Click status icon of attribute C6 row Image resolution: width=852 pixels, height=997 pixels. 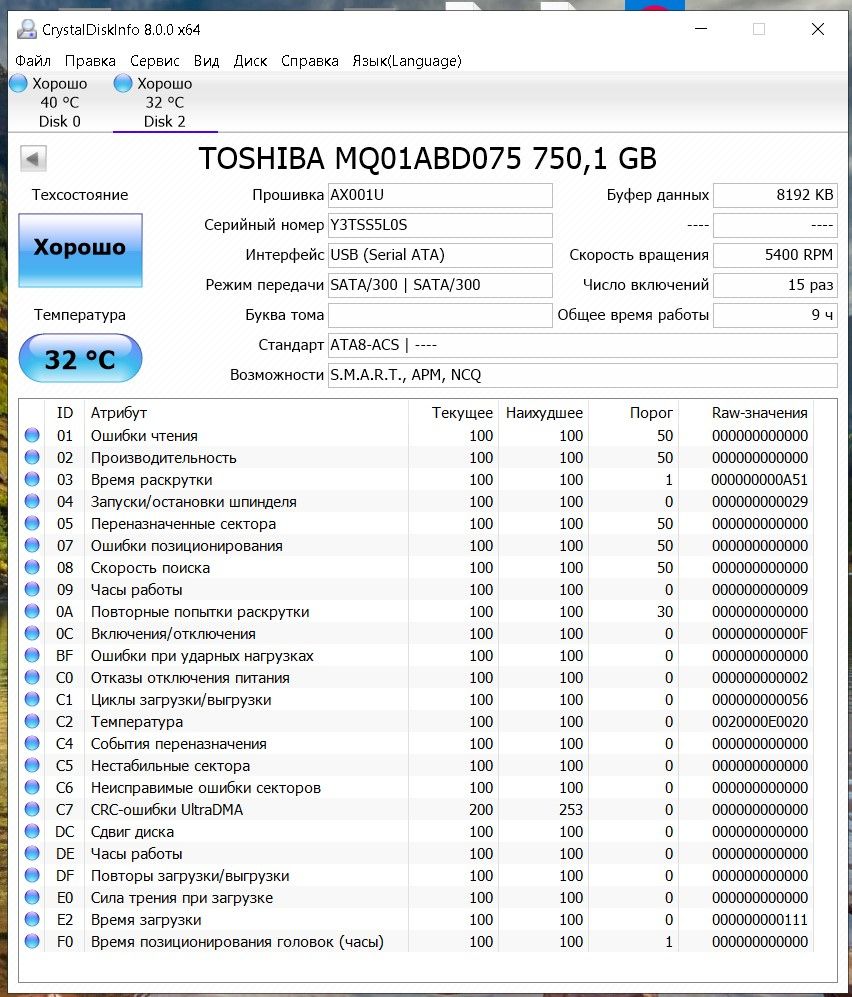click(32, 788)
